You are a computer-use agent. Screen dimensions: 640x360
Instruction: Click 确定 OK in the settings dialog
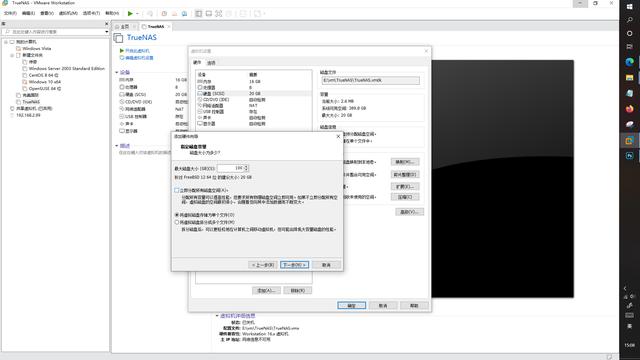pos(351,306)
